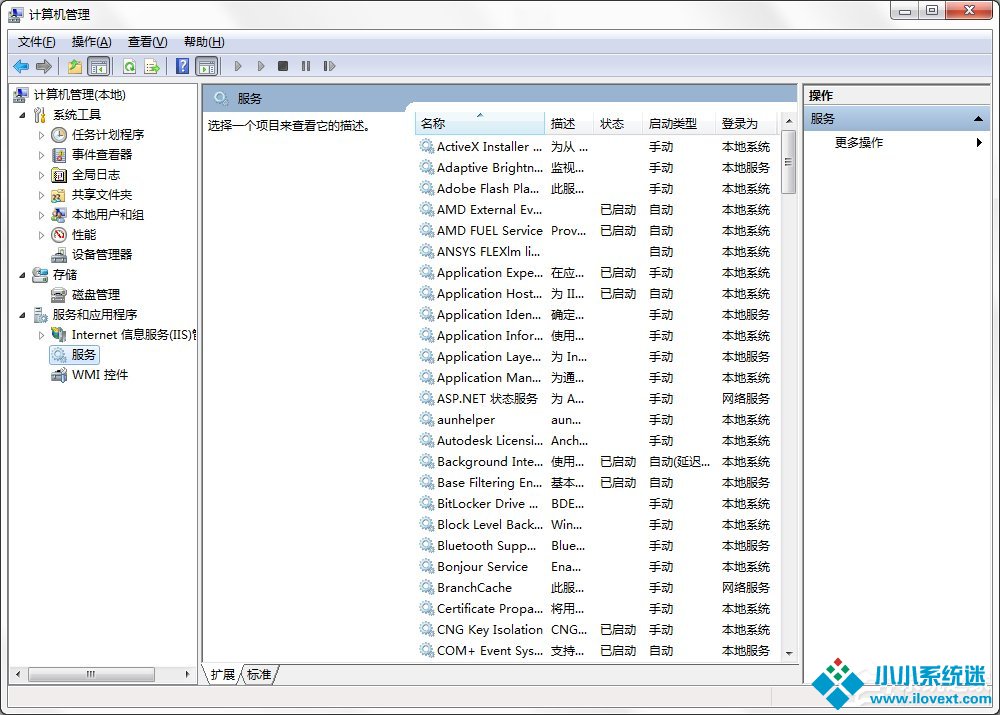
Task: Sort by the 启动类型 column header
Action: [679, 123]
